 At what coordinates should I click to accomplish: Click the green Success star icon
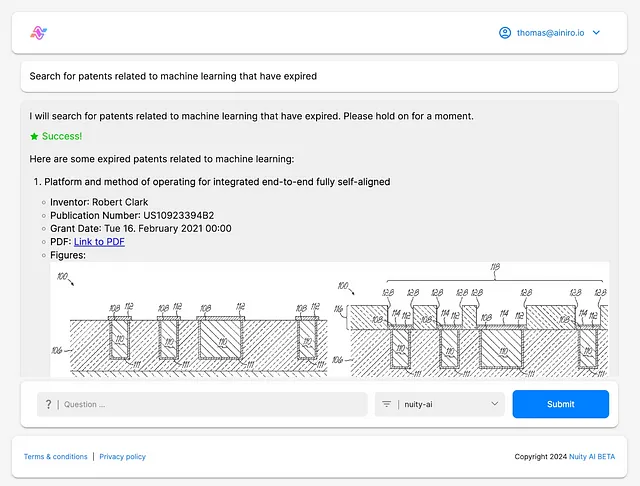(x=34, y=136)
